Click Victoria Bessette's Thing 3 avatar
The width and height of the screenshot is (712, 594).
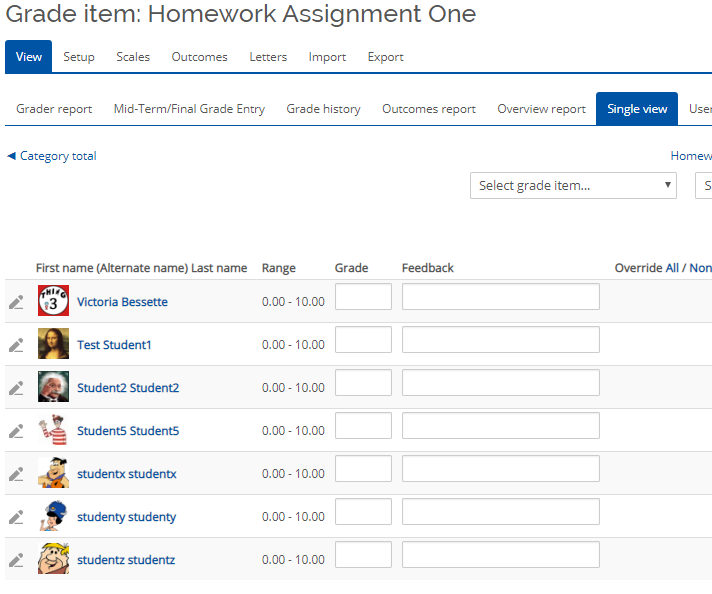(x=53, y=300)
